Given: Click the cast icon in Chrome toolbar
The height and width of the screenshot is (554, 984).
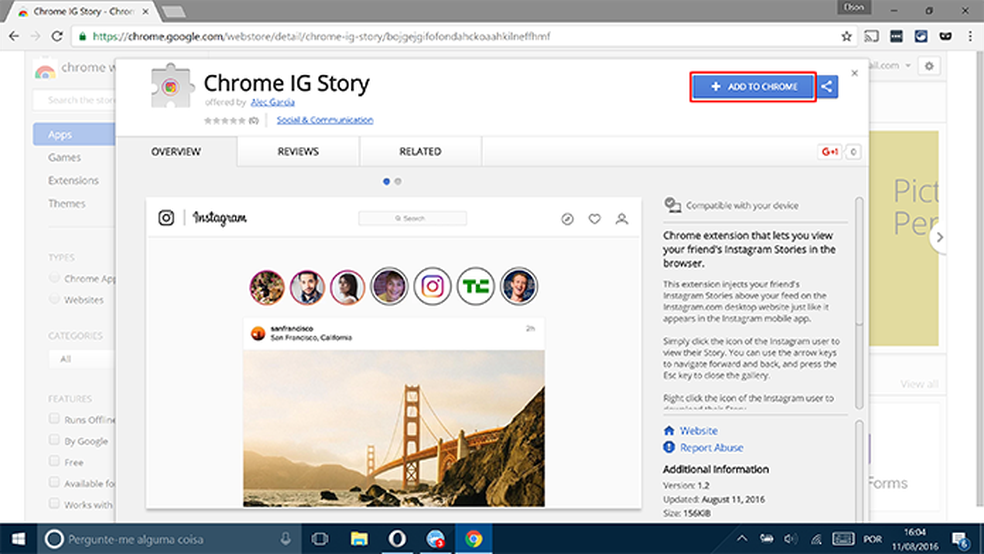Looking at the screenshot, I should [x=872, y=36].
